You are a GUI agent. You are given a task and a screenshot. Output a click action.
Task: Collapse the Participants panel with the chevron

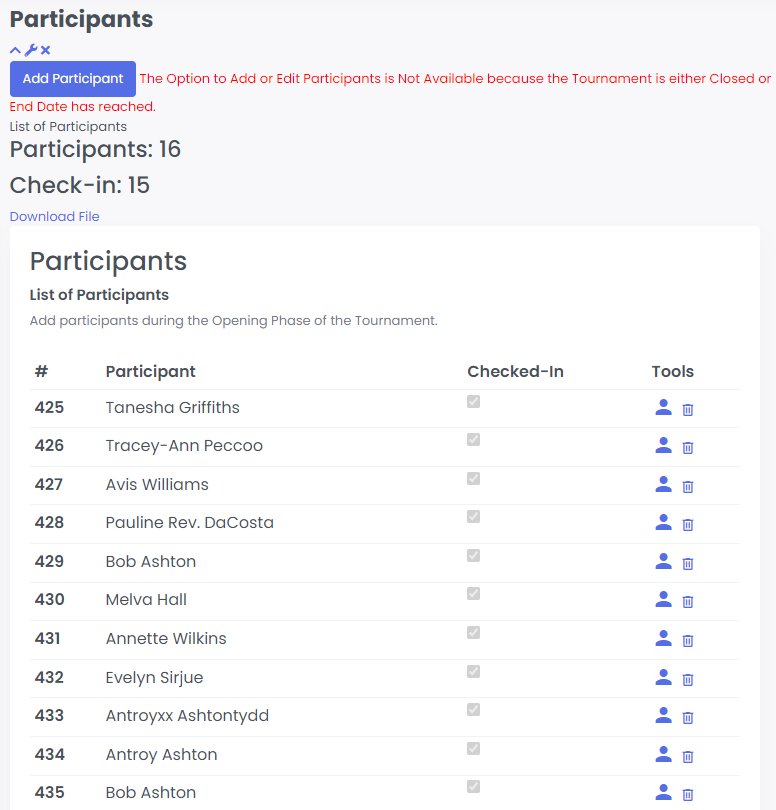click(x=15, y=50)
